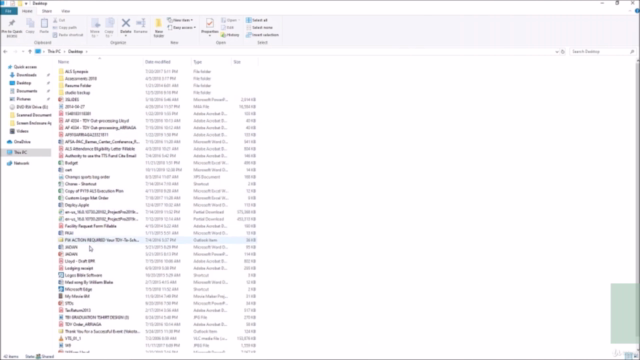The image size is (640, 360).
Task: Click the Paste icon in ribbon
Action: coord(44,23)
